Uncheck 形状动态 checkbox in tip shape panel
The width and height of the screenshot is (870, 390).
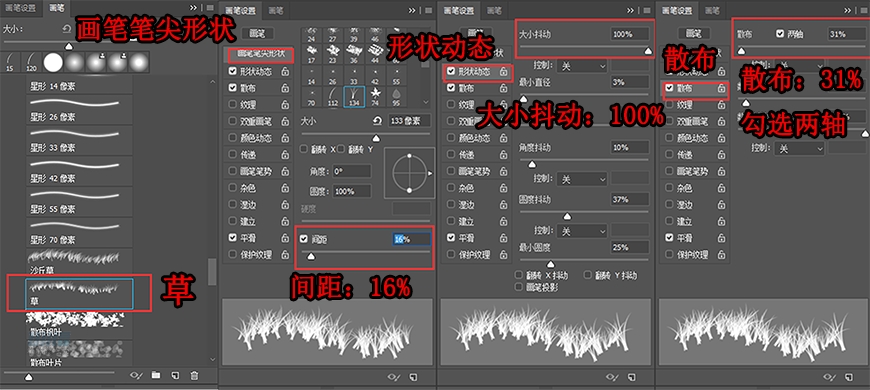click(x=232, y=72)
